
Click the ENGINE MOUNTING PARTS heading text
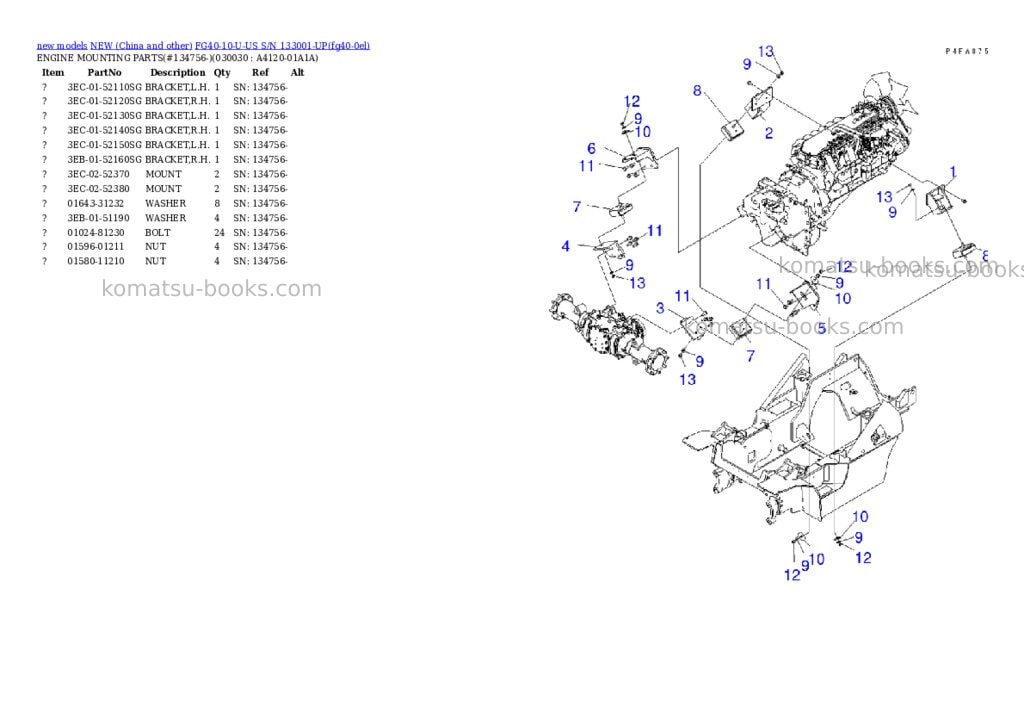coord(178,58)
